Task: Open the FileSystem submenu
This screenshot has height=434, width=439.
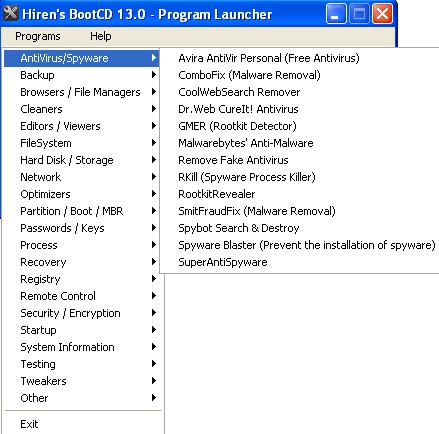Action: coord(81,143)
